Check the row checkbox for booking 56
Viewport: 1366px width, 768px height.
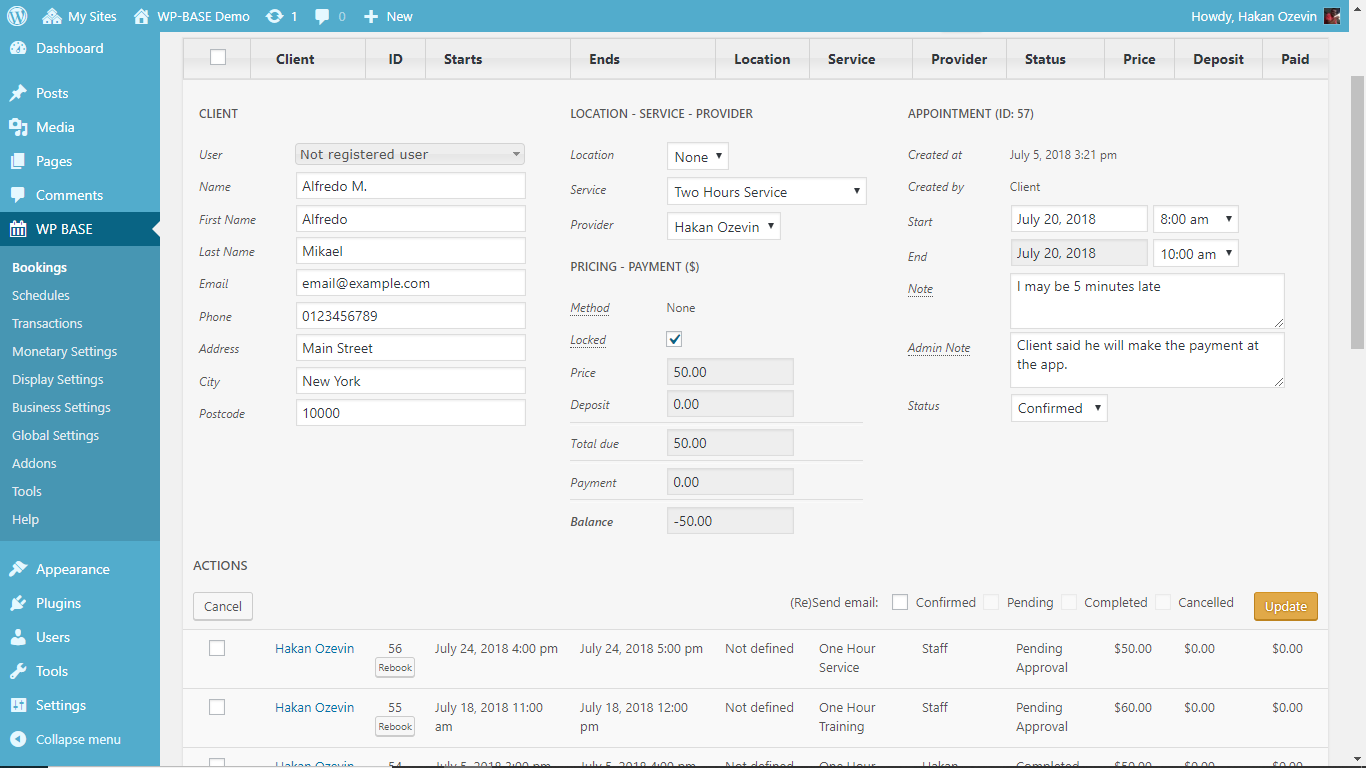click(x=216, y=648)
